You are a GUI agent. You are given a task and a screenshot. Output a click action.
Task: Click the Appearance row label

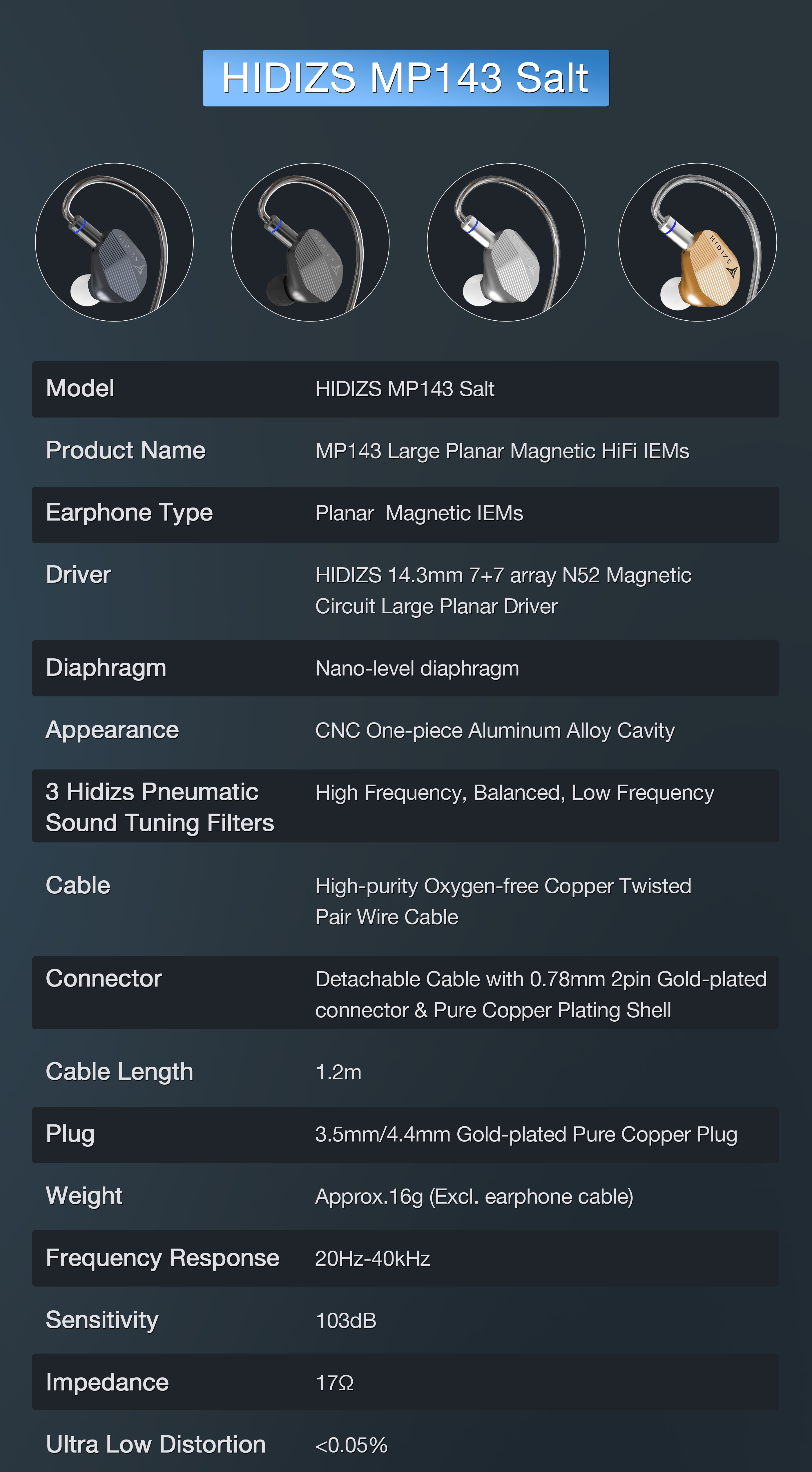tap(112, 730)
